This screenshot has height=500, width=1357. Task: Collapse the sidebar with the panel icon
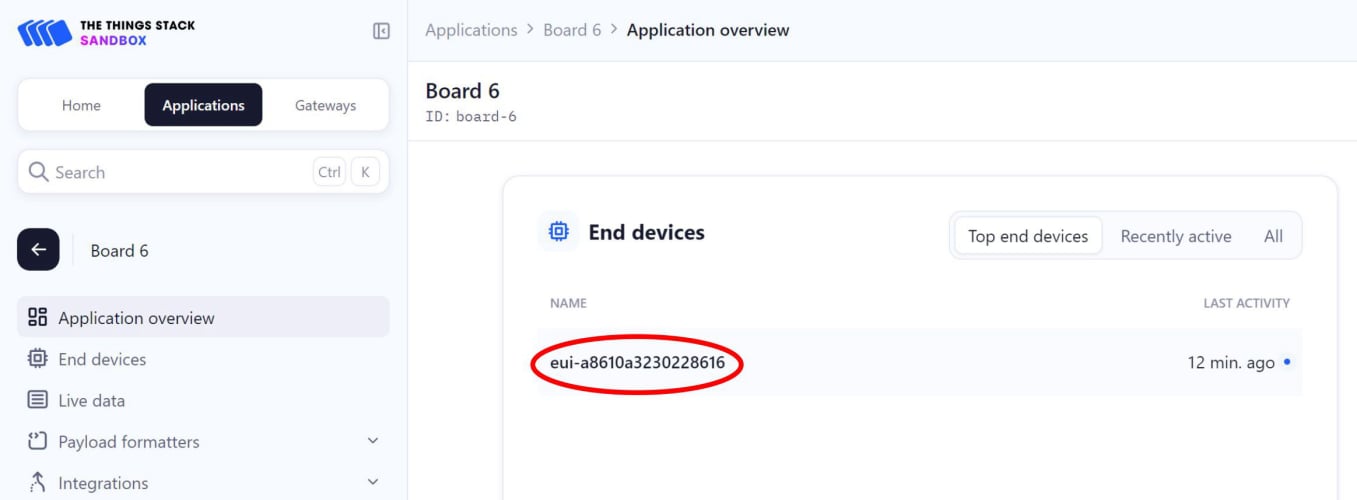coord(381,31)
